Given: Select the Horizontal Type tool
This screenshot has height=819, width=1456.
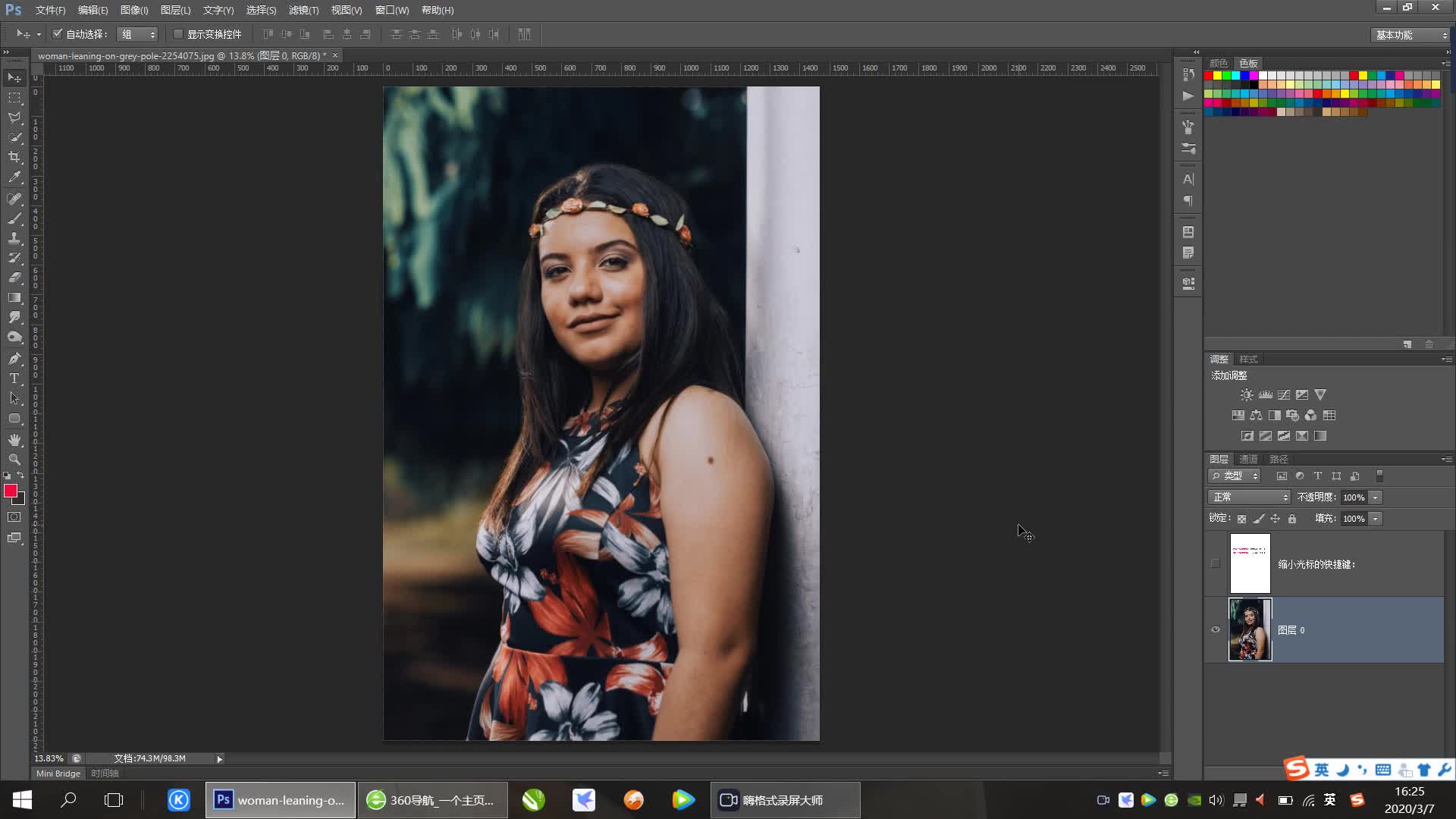Looking at the screenshot, I should (14, 378).
